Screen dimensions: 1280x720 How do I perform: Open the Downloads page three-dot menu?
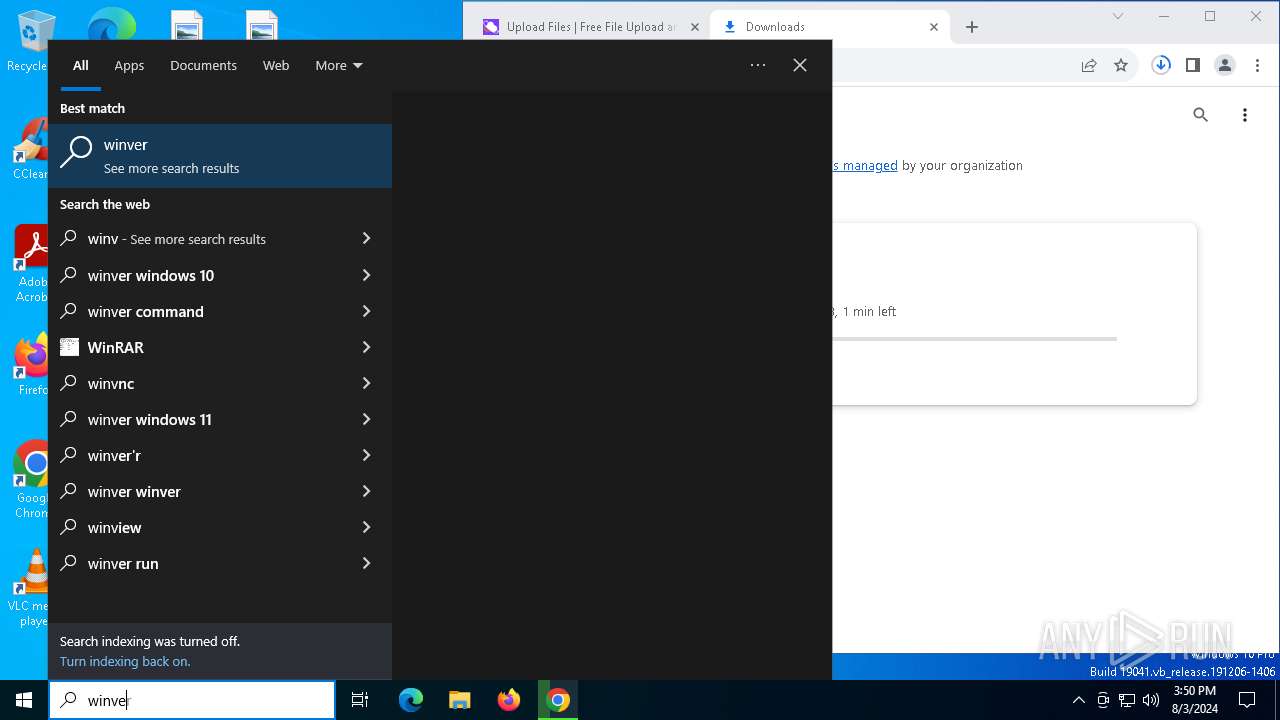1245,115
